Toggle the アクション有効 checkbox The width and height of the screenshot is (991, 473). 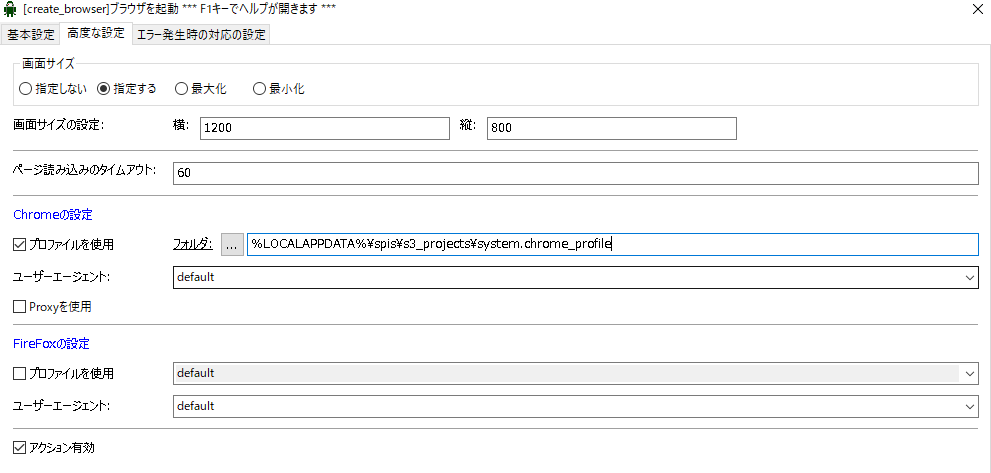[20, 446]
